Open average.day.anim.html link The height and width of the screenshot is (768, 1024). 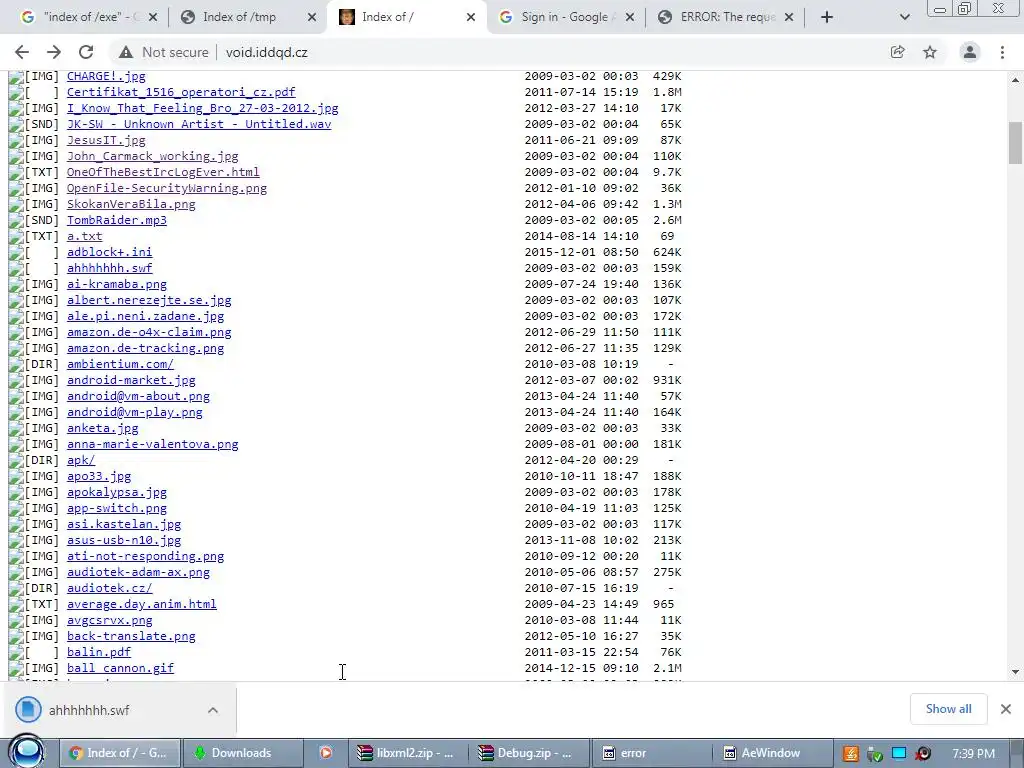click(x=142, y=604)
